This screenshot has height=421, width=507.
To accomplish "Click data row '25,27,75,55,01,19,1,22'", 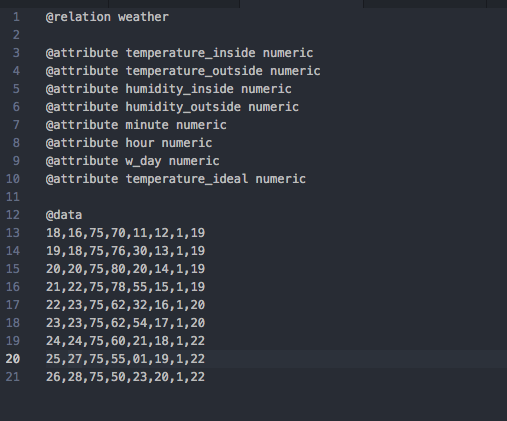I will click(x=125, y=359).
